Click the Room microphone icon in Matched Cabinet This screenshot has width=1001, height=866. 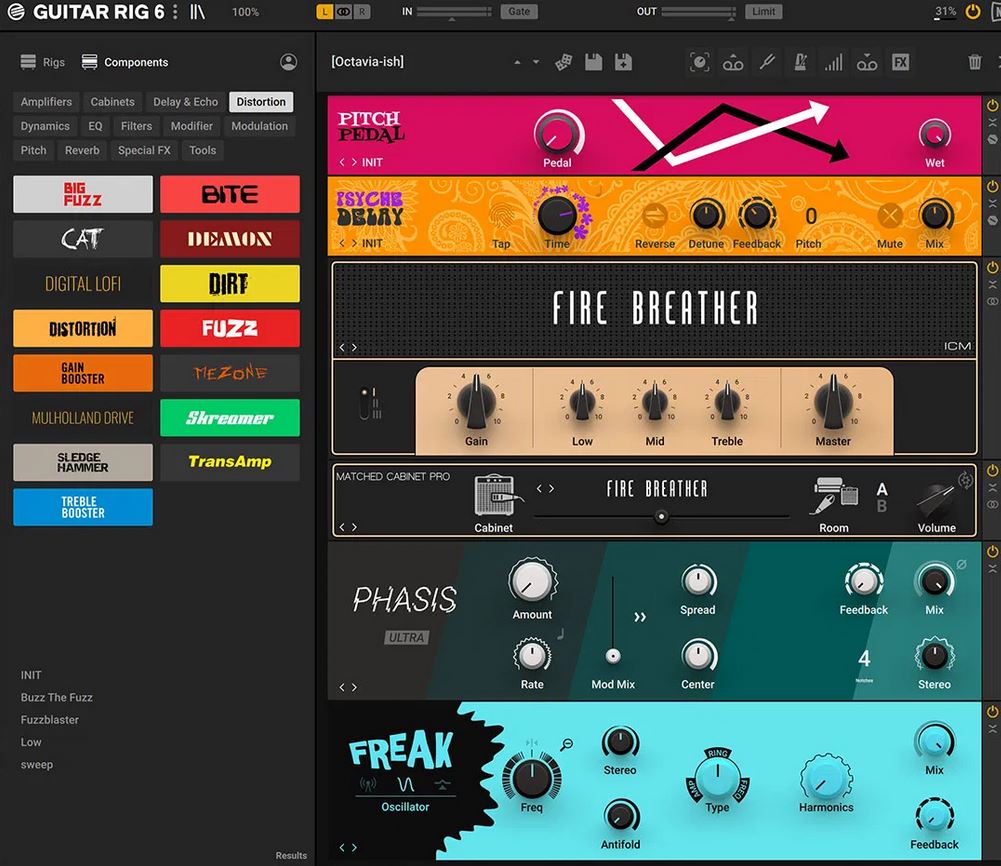pyautogui.click(x=835, y=496)
